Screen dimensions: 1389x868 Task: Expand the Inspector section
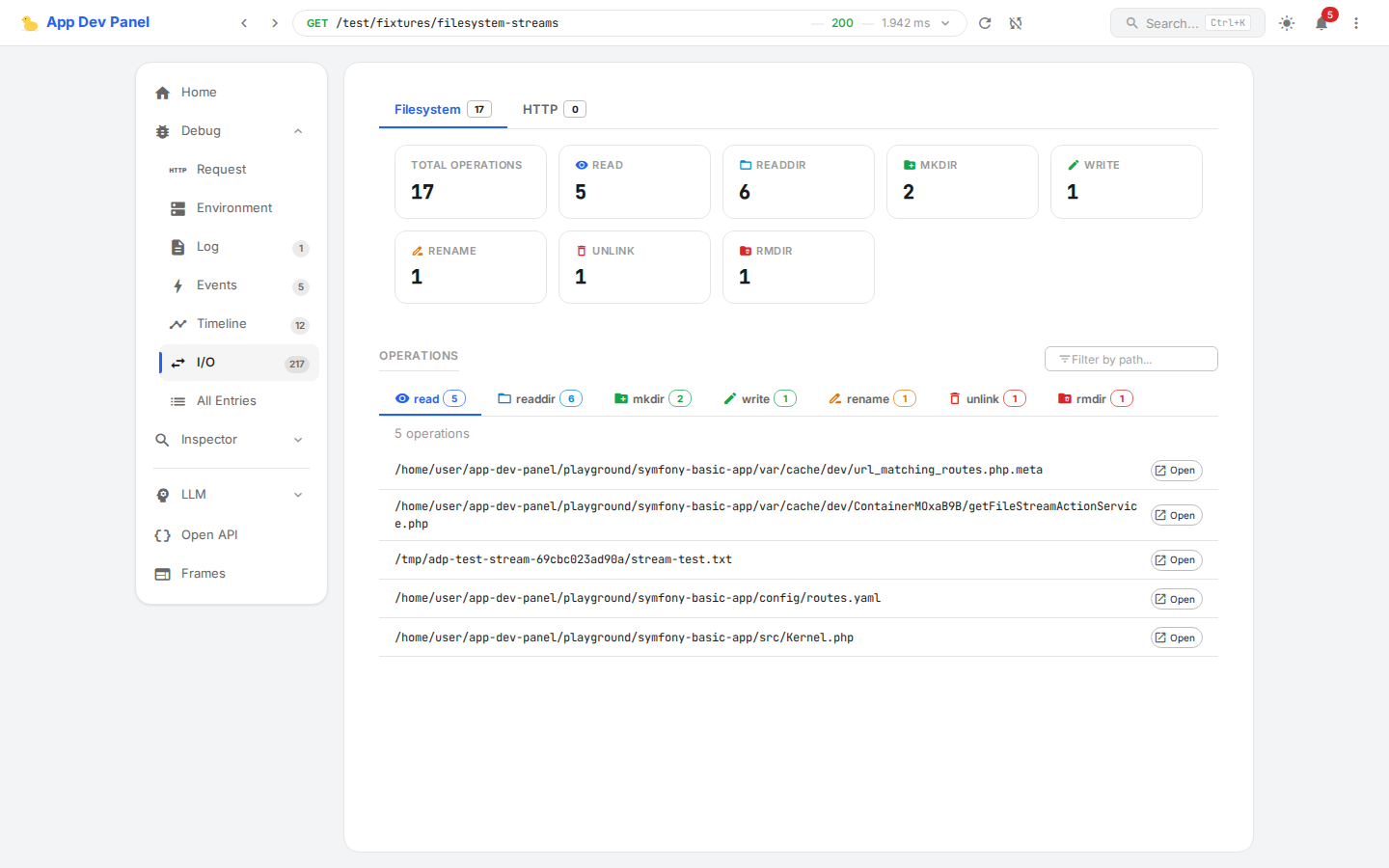[298, 439]
